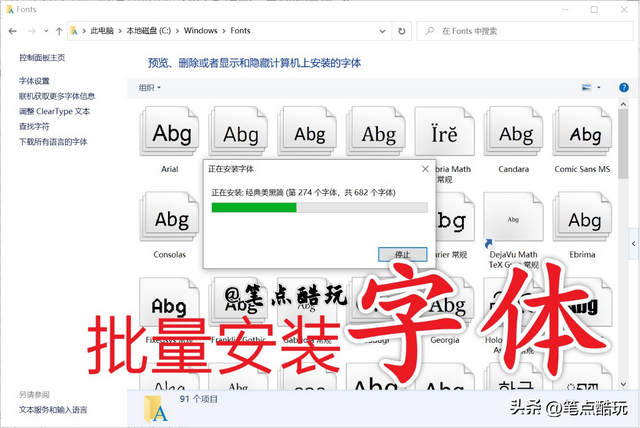Select the Candara font icon
The height and width of the screenshot is (428, 640).
pos(513,131)
